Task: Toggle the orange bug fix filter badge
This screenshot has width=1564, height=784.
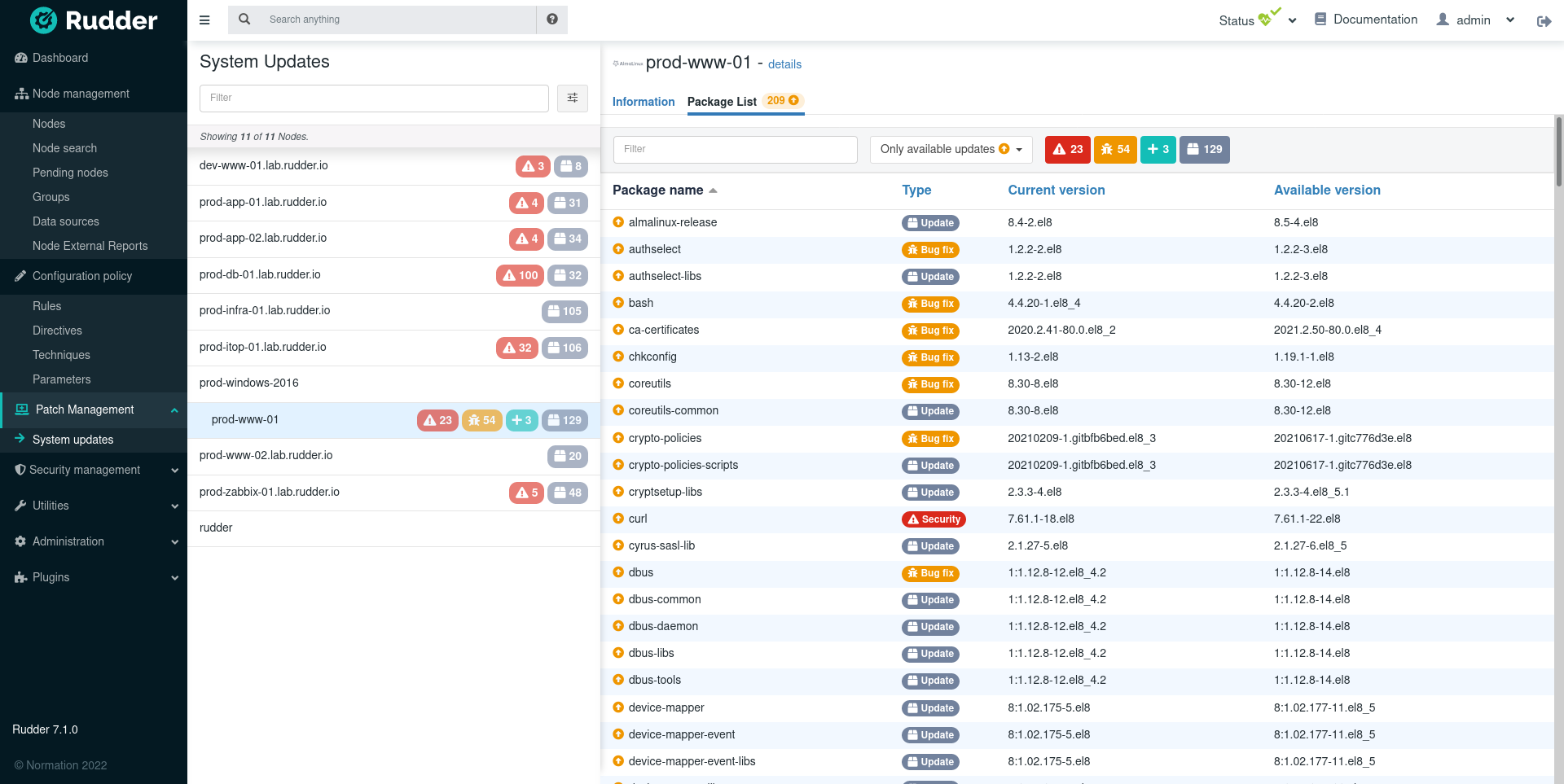Action: pos(1115,150)
